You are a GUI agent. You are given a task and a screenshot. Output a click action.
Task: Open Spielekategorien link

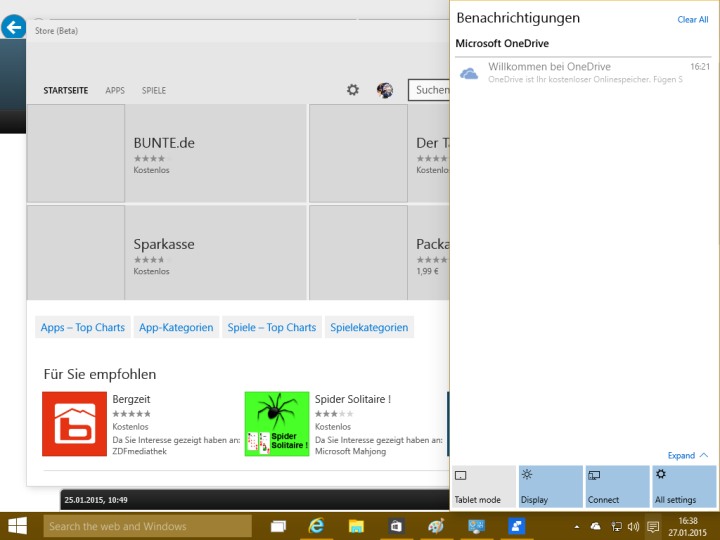tap(369, 327)
